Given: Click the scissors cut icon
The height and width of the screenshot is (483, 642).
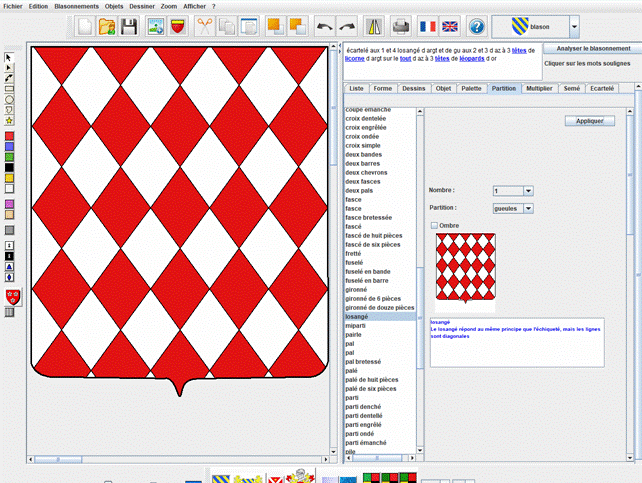Looking at the screenshot, I should point(205,26).
